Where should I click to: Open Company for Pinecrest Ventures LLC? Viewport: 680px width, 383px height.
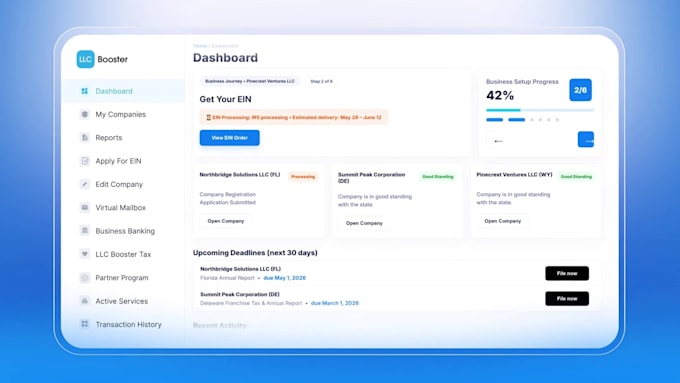502,221
